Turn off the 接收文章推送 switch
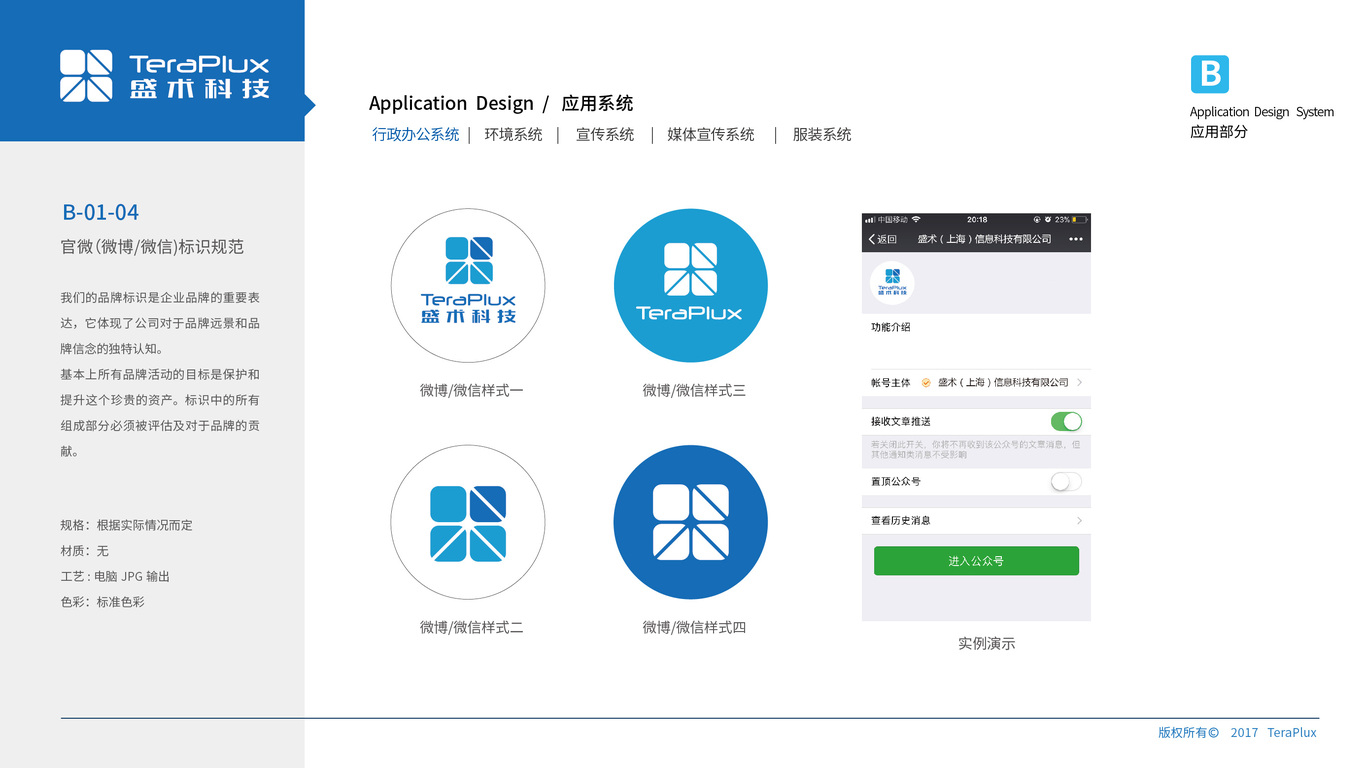The image size is (1366, 768). pos(1066,421)
